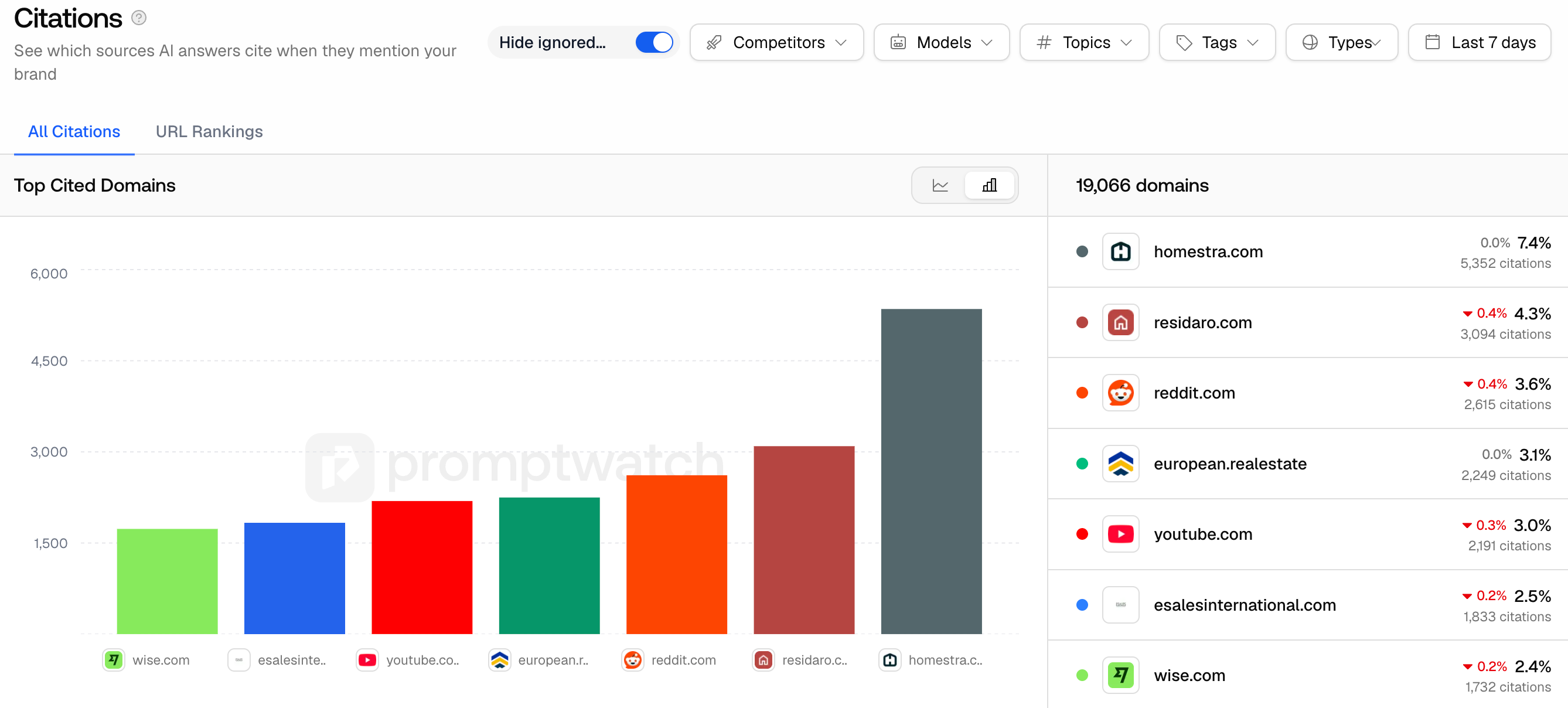1568x708 pixels.
Task: Click the european.realestate logo in list
Action: pyautogui.click(x=1120, y=463)
